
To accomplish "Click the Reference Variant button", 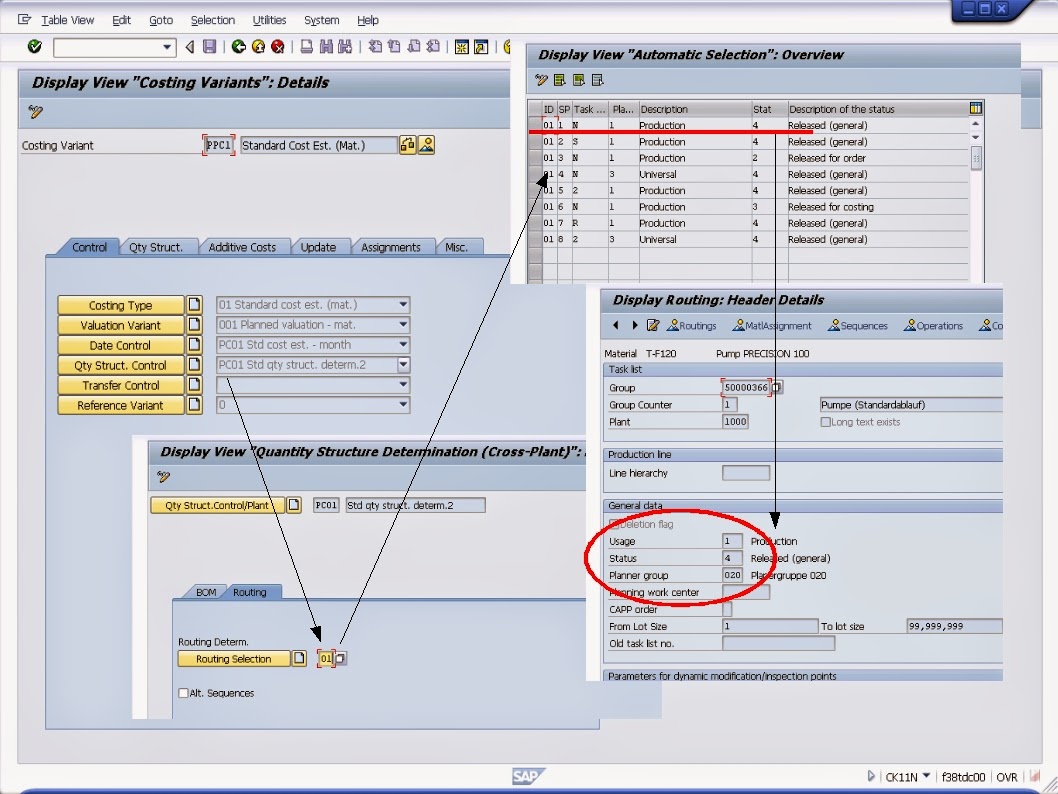I will 120,405.
